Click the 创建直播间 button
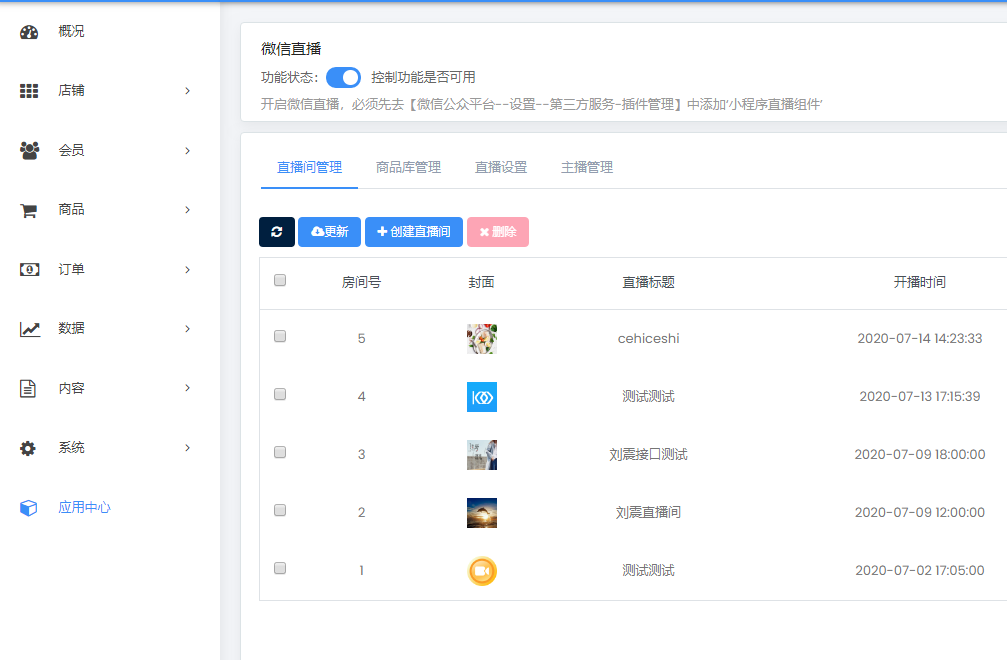This screenshot has width=1007, height=660. click(414, 232)
